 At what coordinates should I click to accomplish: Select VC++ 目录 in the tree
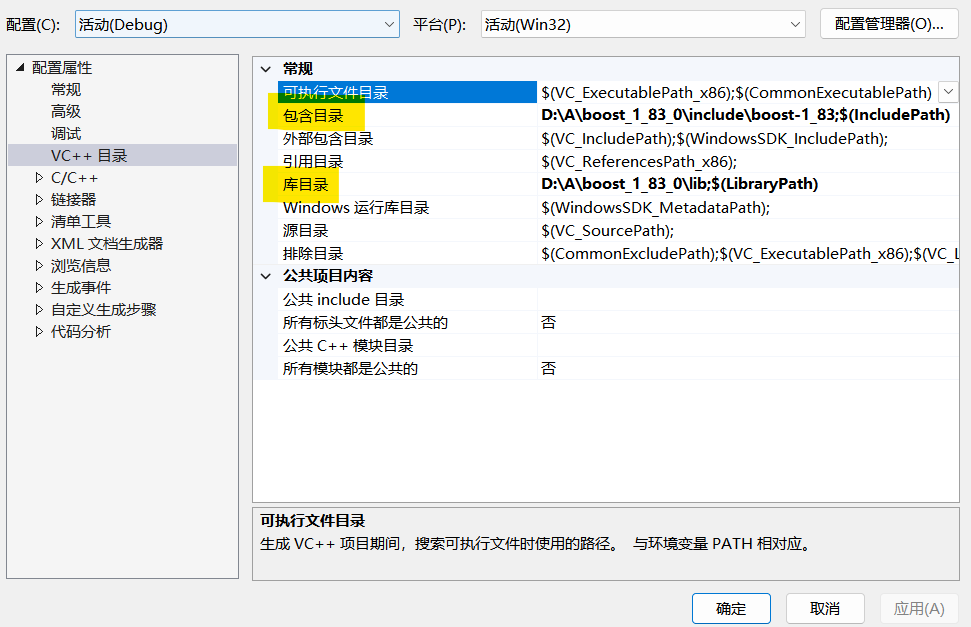(x=89, y=156)
